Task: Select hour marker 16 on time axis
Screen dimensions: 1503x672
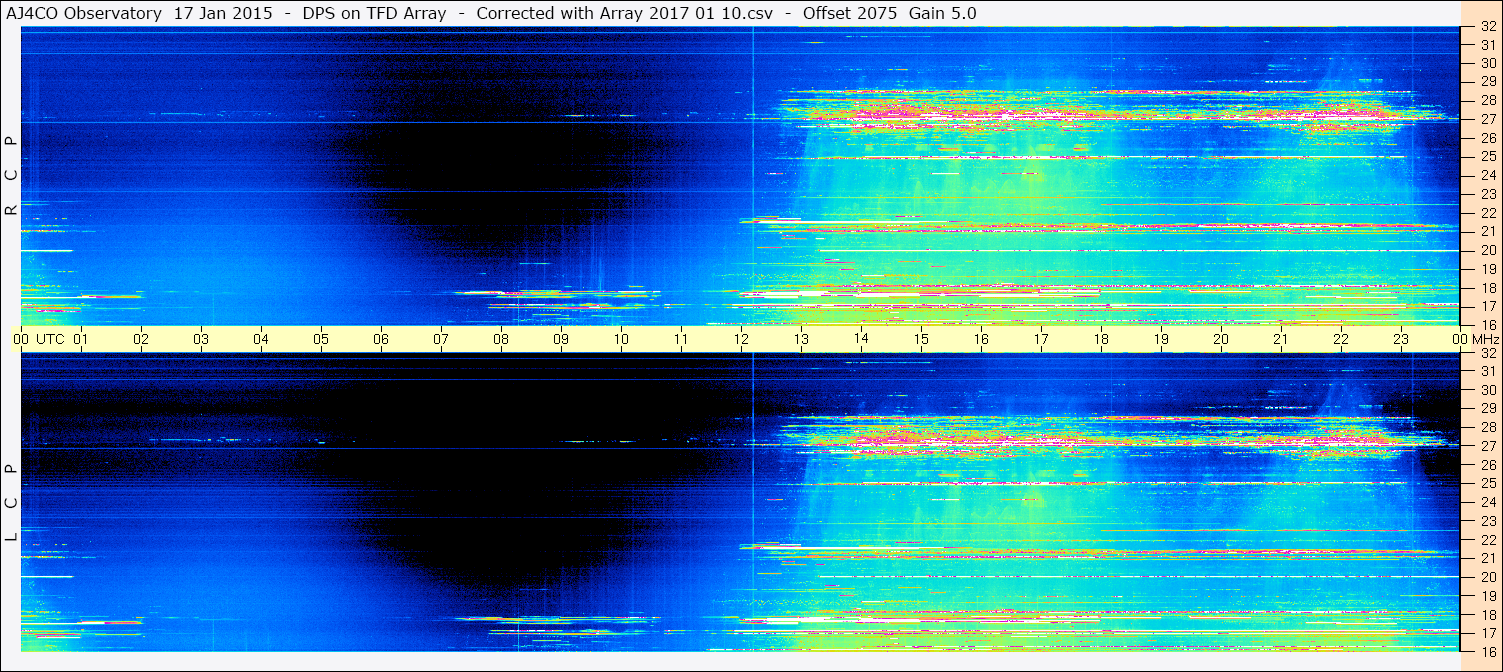Action: click(981, 339)
